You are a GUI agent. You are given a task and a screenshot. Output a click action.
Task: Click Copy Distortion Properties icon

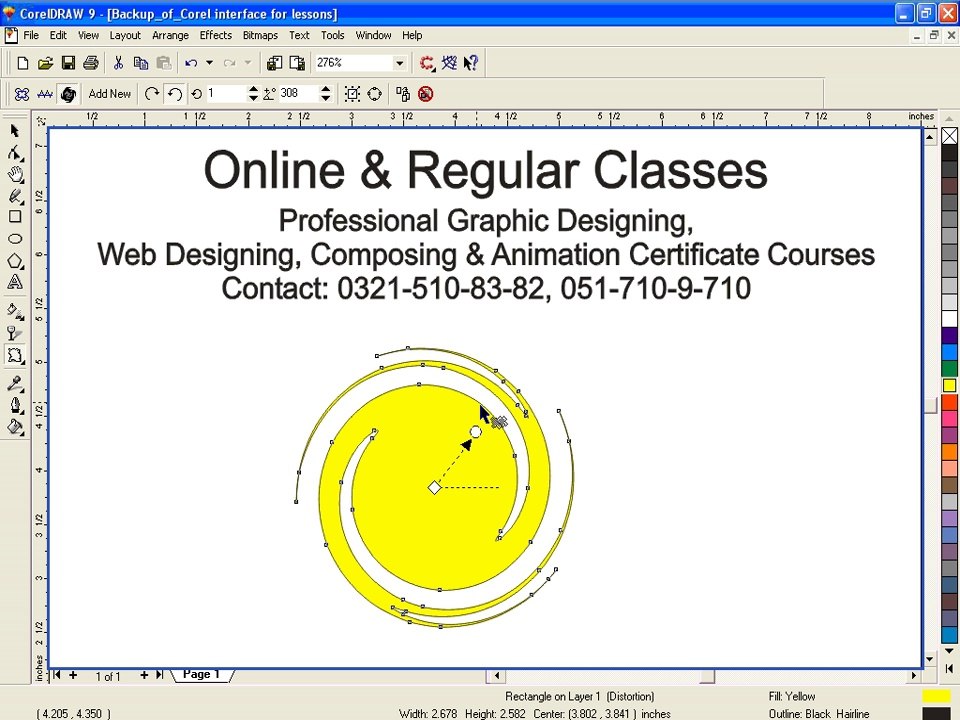403,94
